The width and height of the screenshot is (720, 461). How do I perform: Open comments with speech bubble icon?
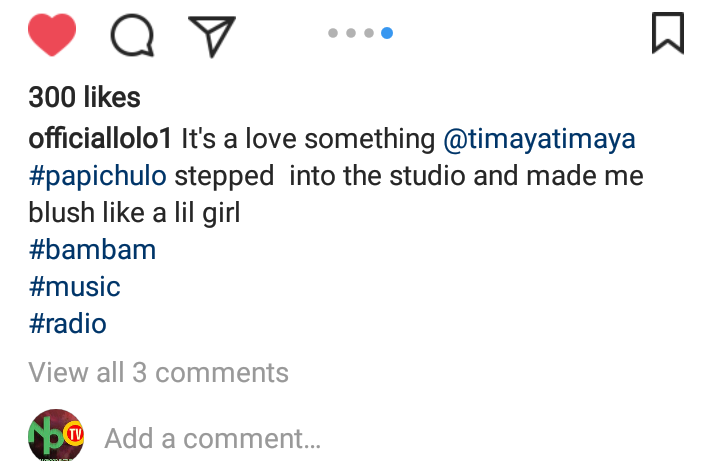[132, 36]
